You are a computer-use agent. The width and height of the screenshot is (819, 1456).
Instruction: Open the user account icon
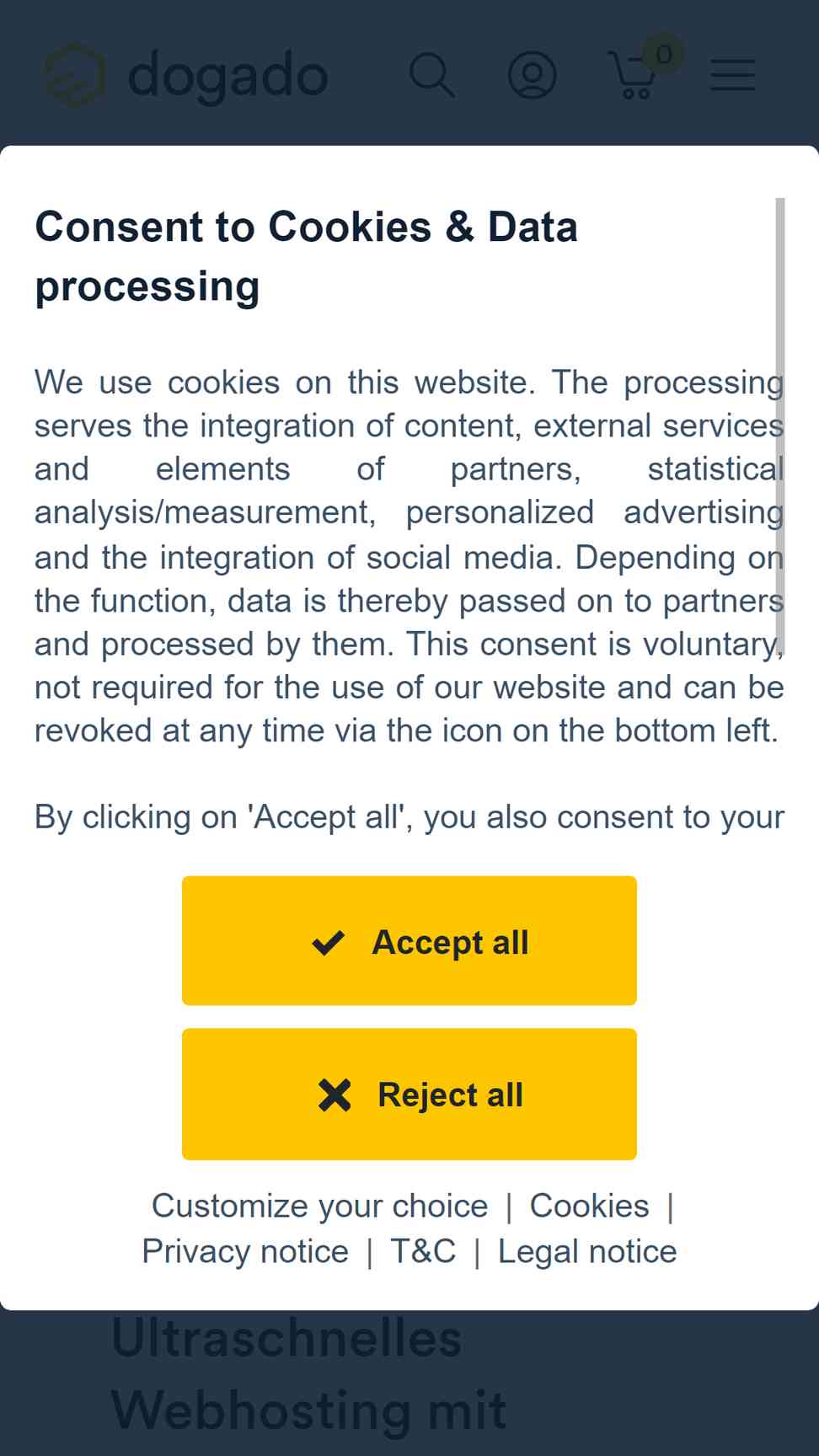pyautogui.click(x=533, y=76)
